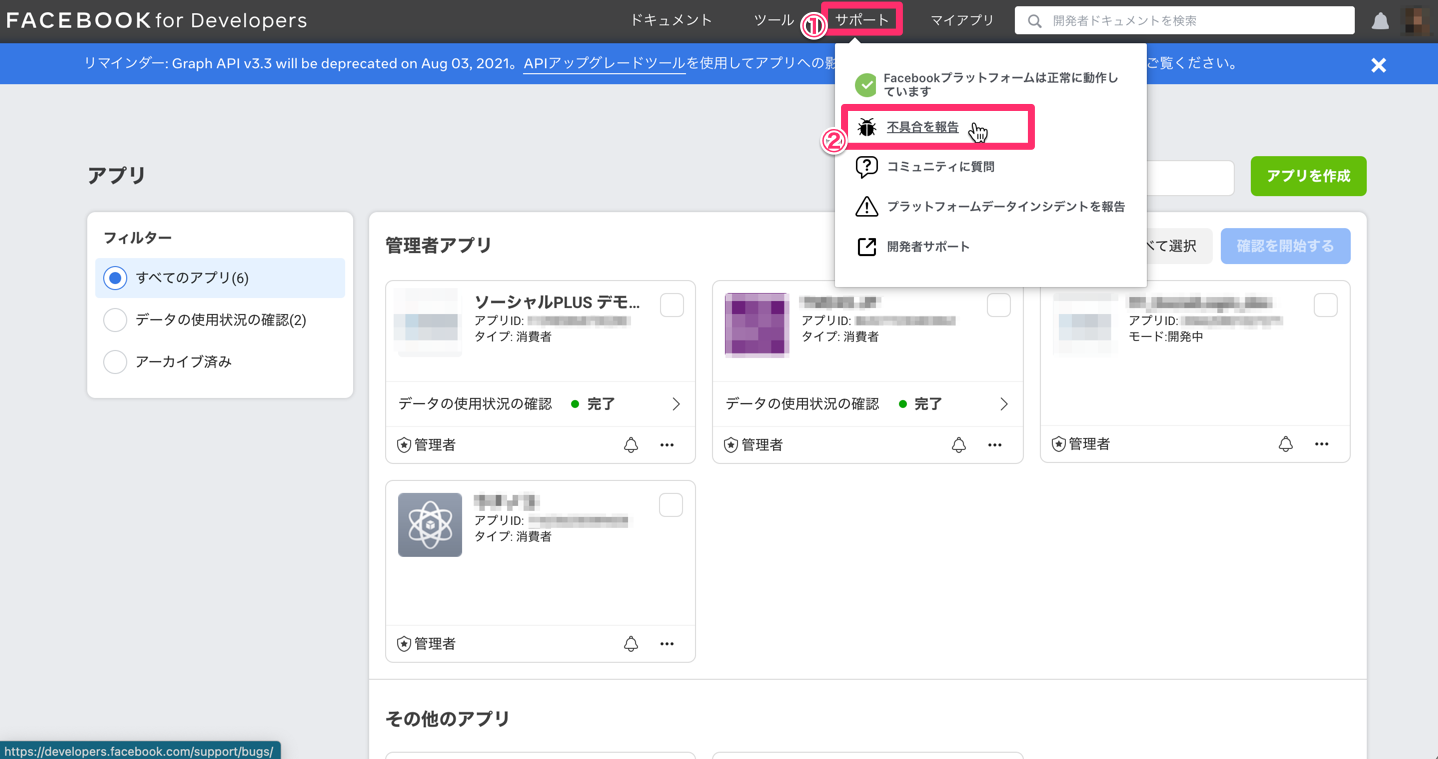Click the purple pixelated app thumbnail
The width and height of the screenshot is (1438, 759).
[757, 325]
